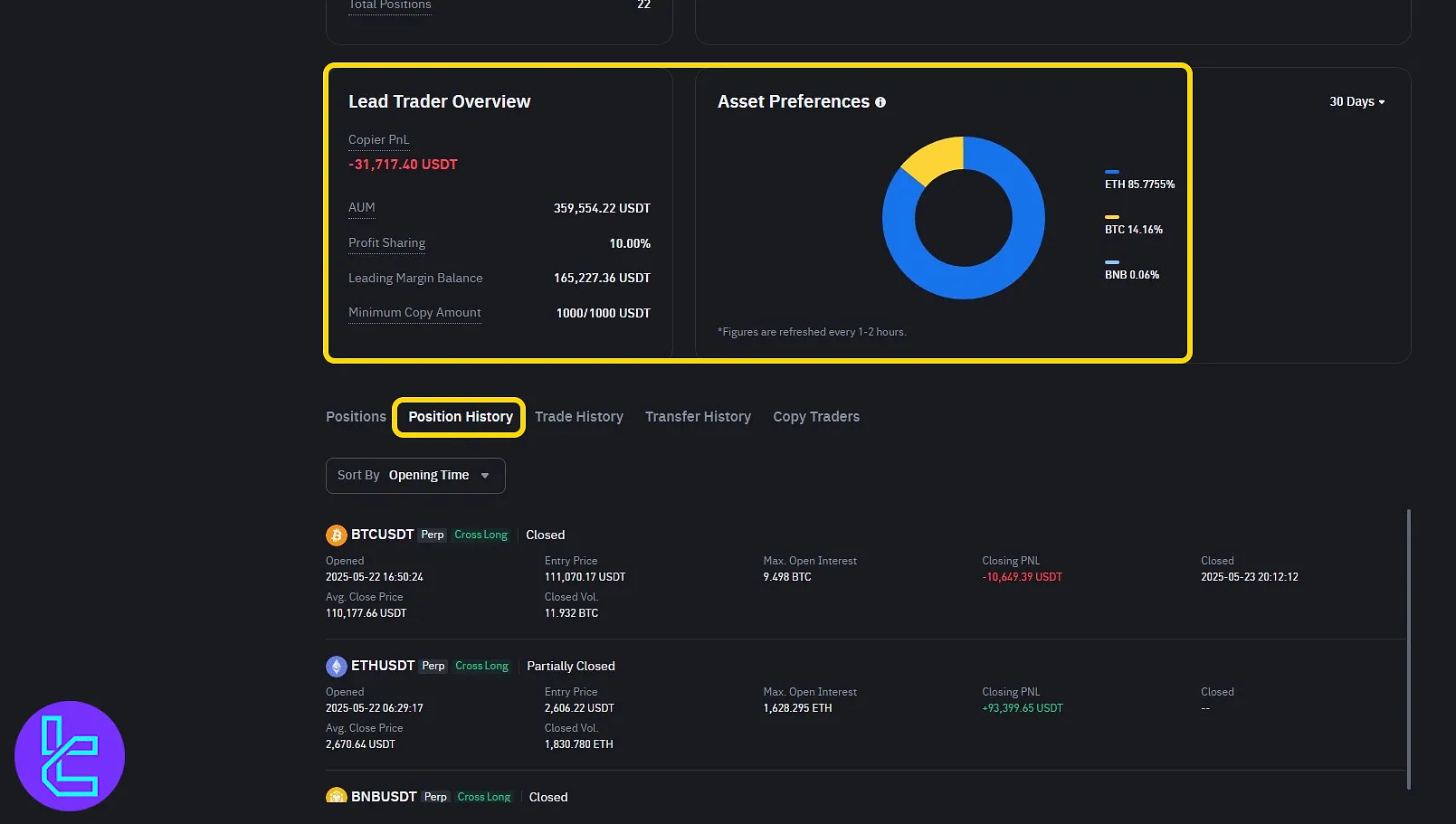Screen dimensions: 1456x824
Task: Click the 11.932 BTC closed volume
Action: coord(571,613)
